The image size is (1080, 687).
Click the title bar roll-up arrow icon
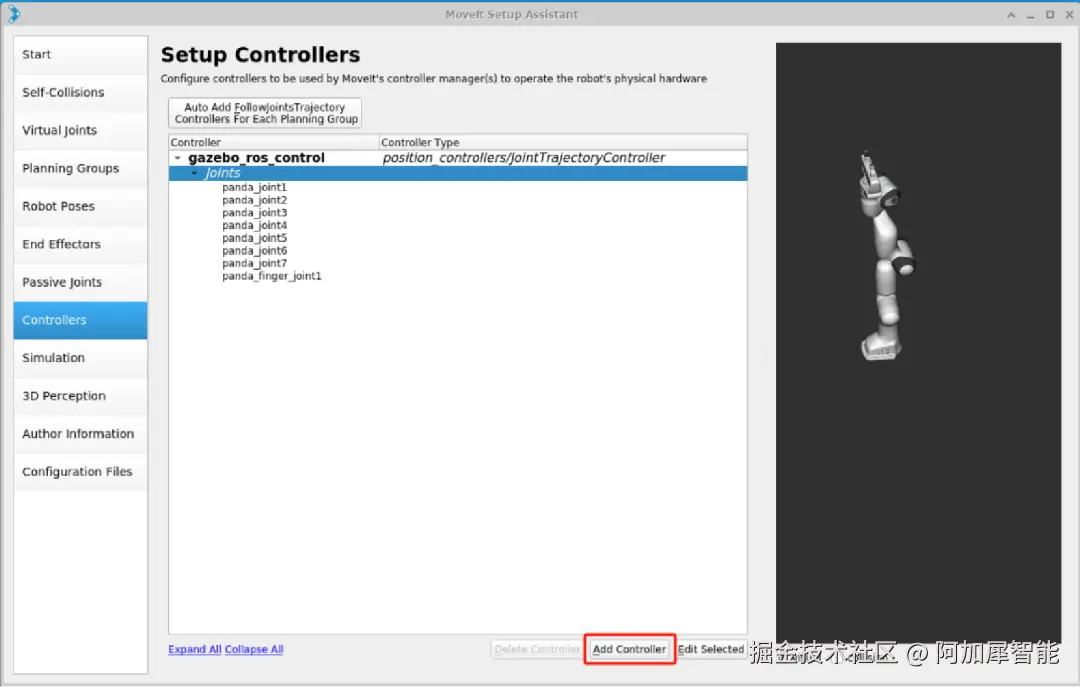[1011, 14]
